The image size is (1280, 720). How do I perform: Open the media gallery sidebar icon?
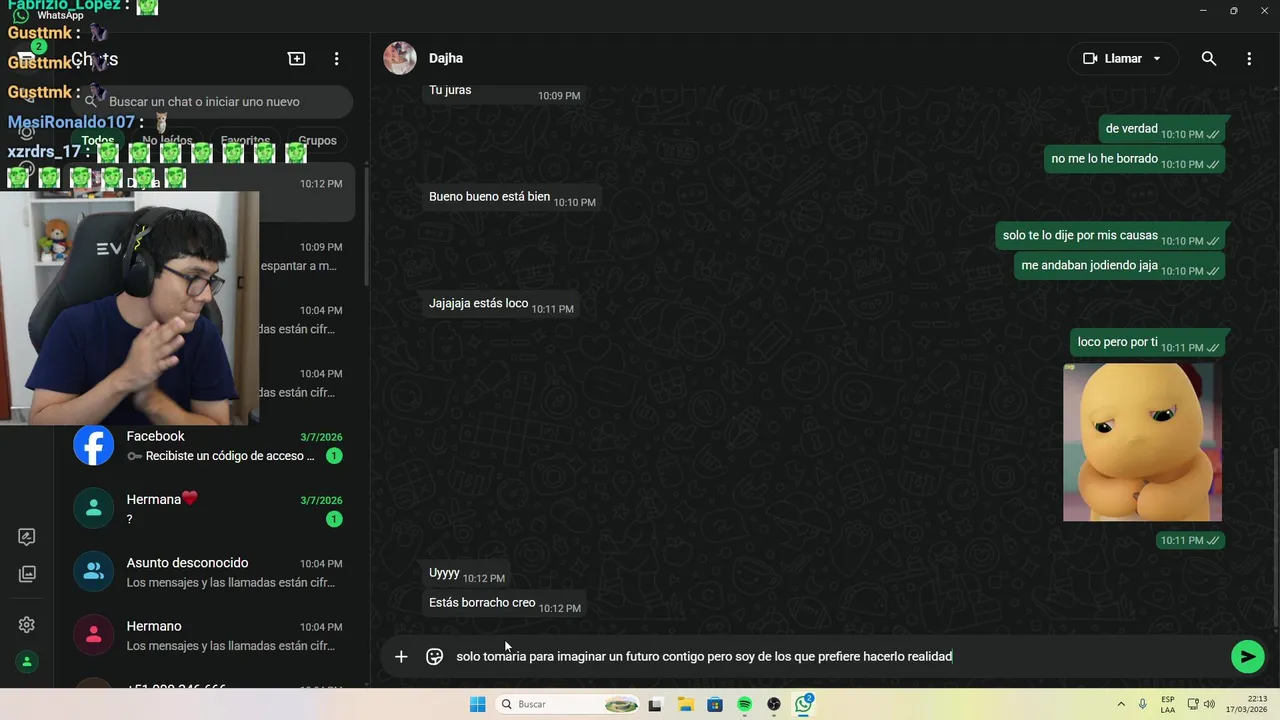click(27, 574)
